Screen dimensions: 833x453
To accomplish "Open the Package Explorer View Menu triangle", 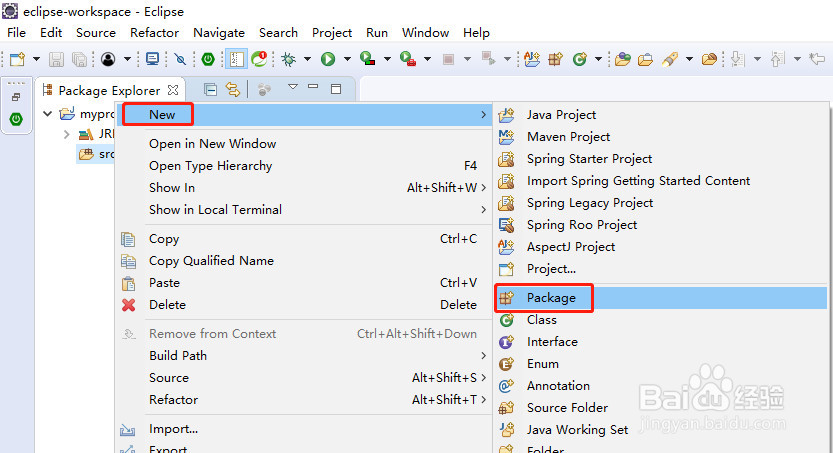I will pyautogui.click(x=293, y=87).
